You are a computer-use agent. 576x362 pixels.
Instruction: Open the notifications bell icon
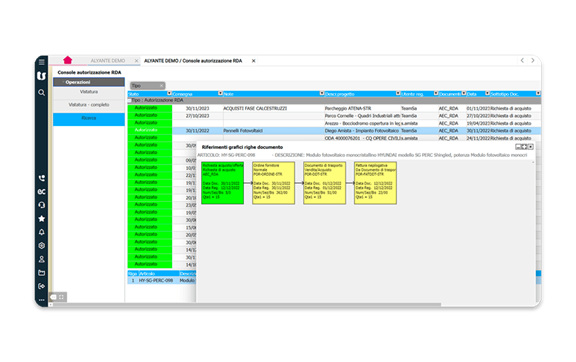tap(42, 232)
